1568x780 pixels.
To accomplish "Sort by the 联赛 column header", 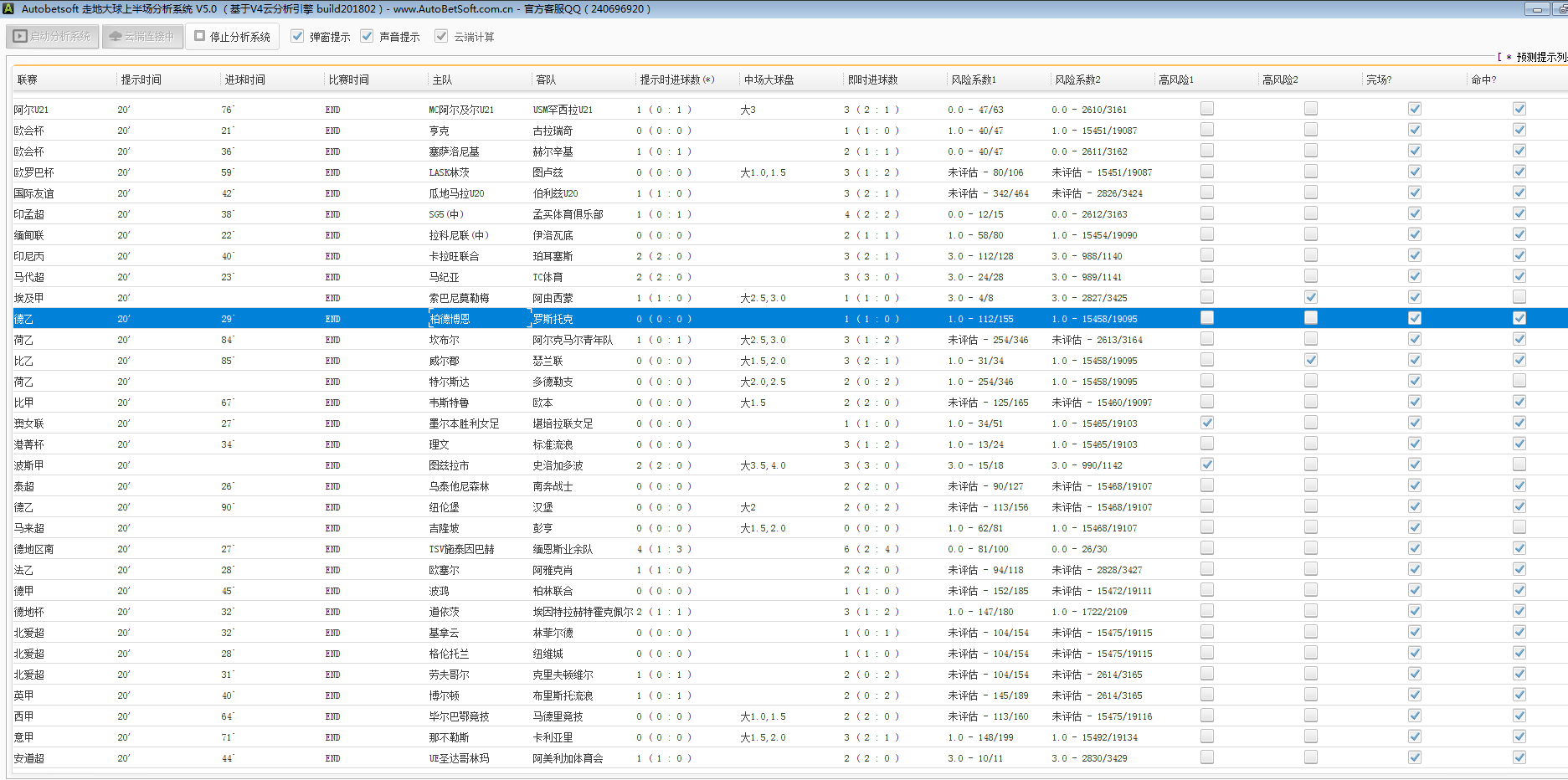I will pyautogui.click(x=28, y=80).
